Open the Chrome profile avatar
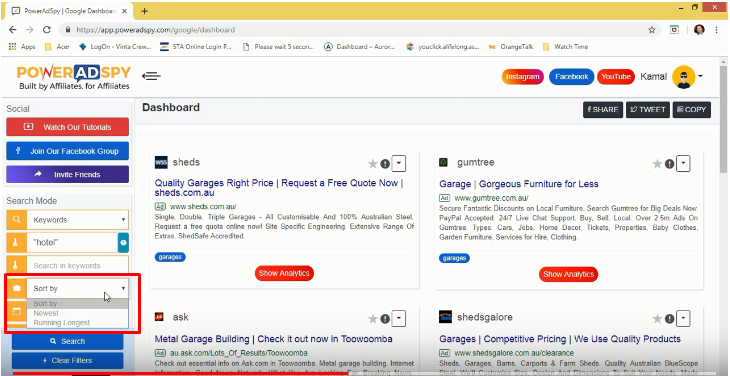This screenshot has width=730, height=376. pos(699,30)
